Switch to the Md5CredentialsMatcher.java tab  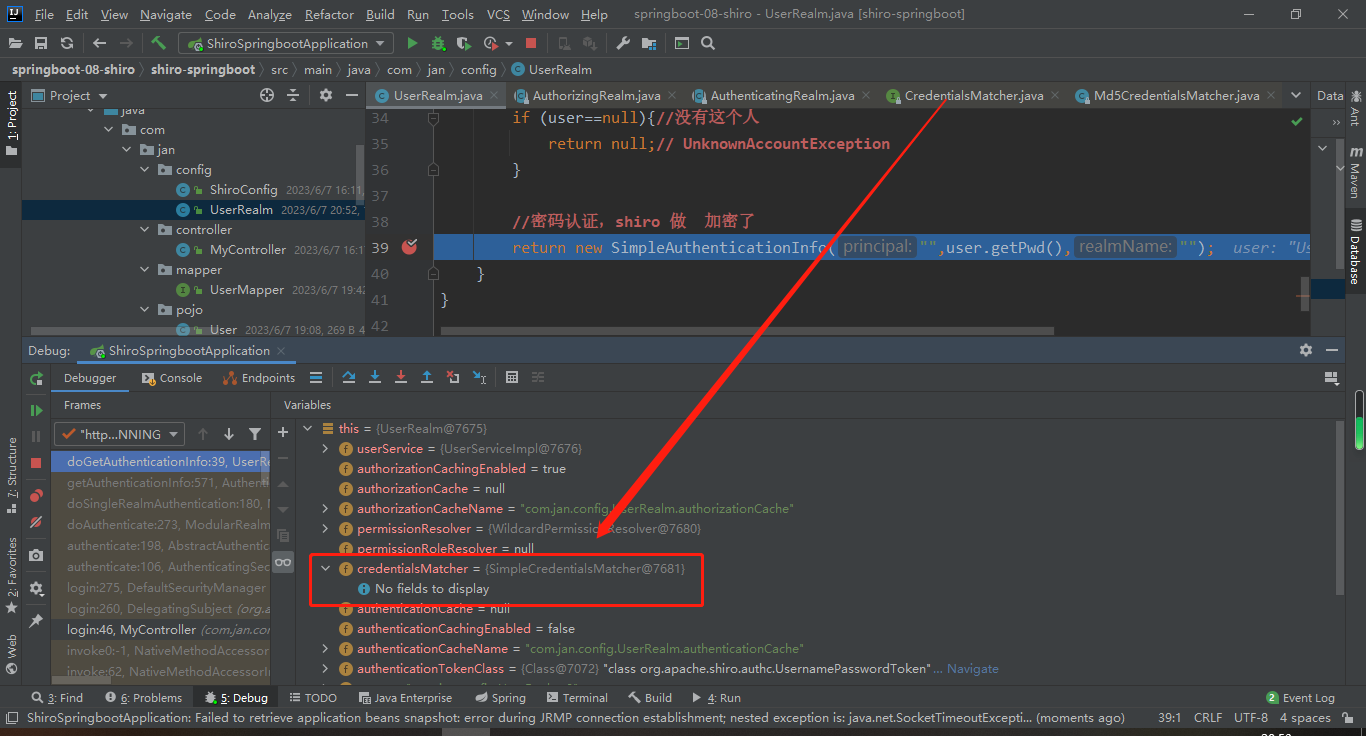tap(1176, 96)
